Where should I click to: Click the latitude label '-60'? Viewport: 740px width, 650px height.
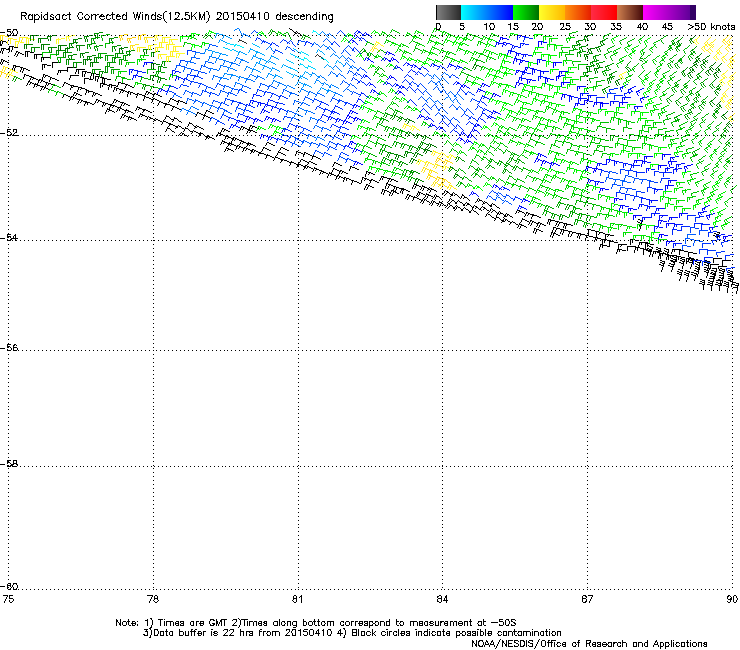coord(9,586)
